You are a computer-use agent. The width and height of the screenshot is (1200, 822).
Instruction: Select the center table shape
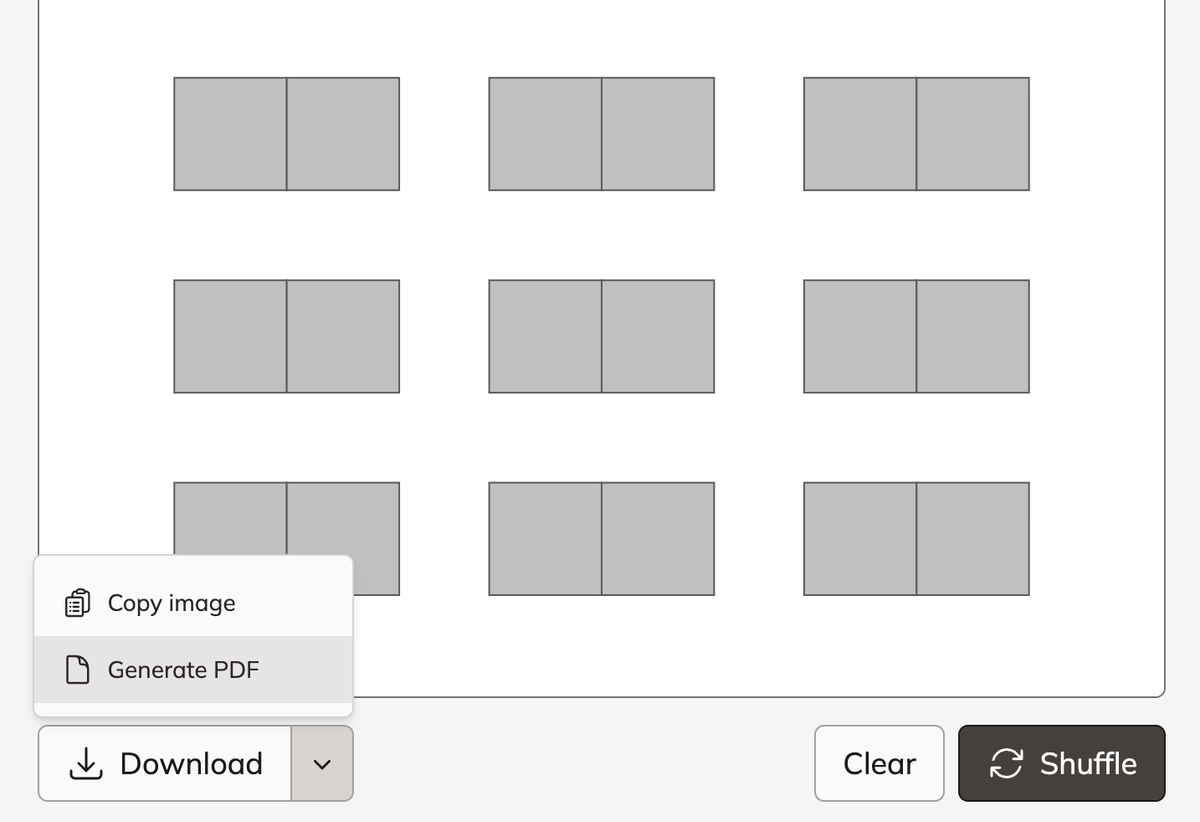[601, 336]
